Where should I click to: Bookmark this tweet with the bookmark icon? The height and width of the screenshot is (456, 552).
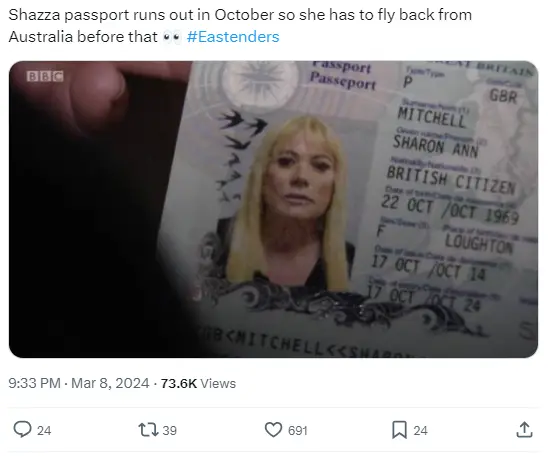(x=399, y=430)
